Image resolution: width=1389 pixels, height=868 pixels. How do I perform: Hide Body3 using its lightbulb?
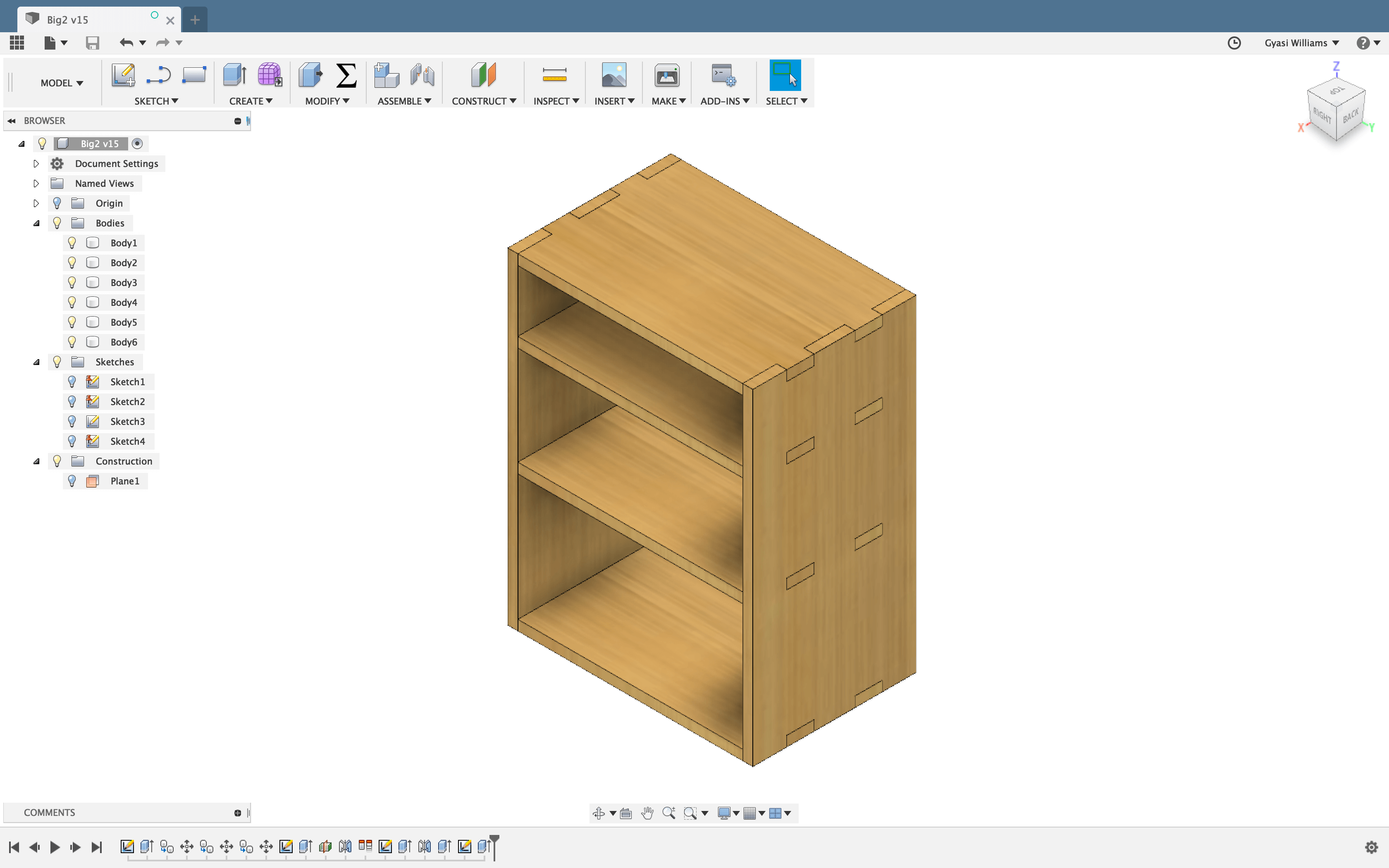click(72, 282)
